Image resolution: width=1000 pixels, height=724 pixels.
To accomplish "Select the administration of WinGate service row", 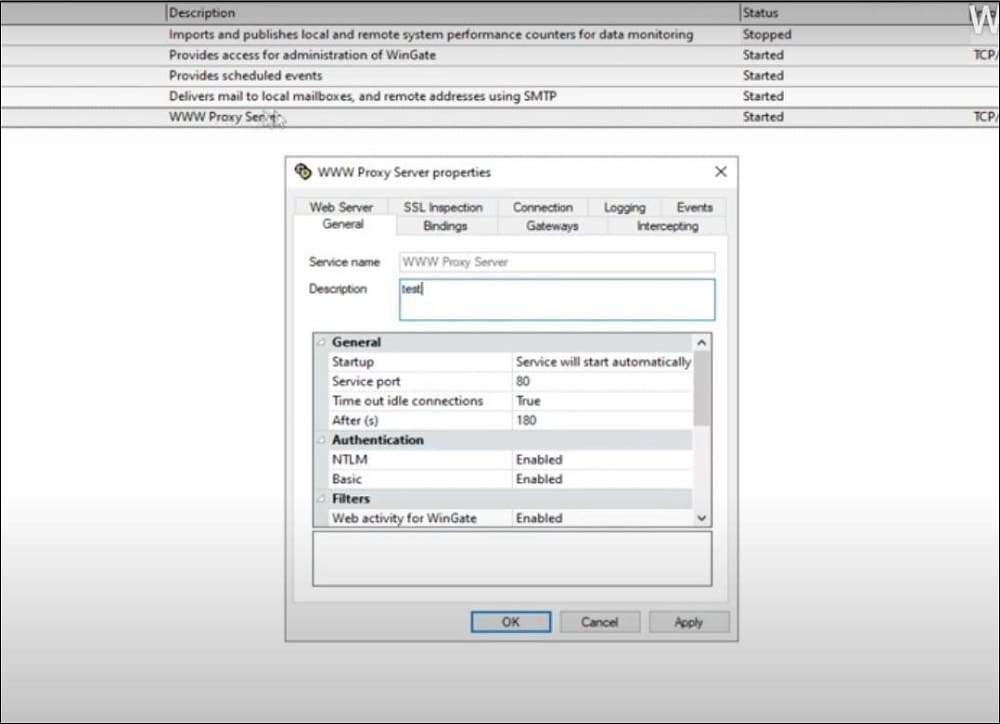I will click(500, 55).
